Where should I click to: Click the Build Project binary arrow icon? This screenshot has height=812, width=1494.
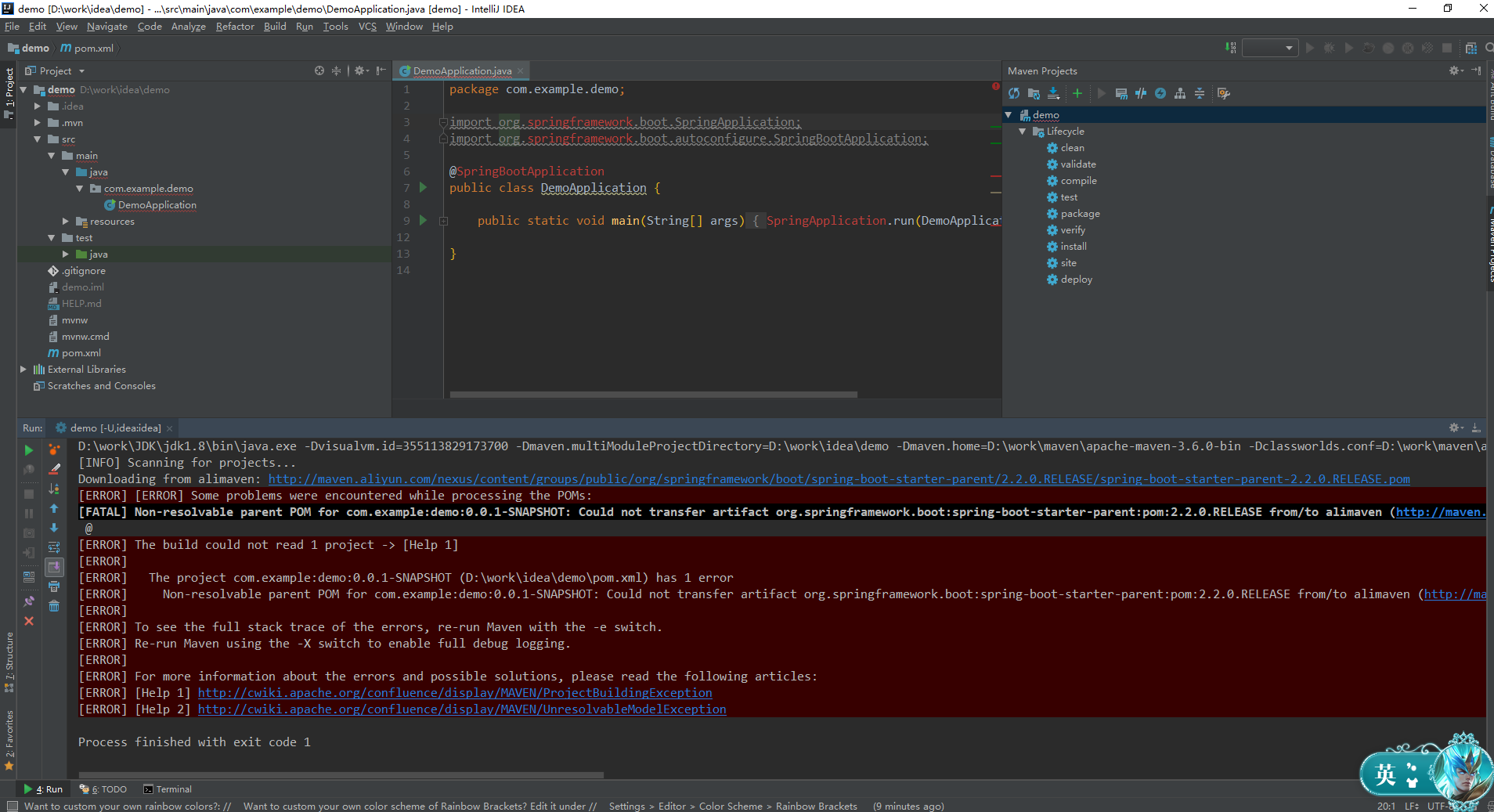coord(1231,48)
